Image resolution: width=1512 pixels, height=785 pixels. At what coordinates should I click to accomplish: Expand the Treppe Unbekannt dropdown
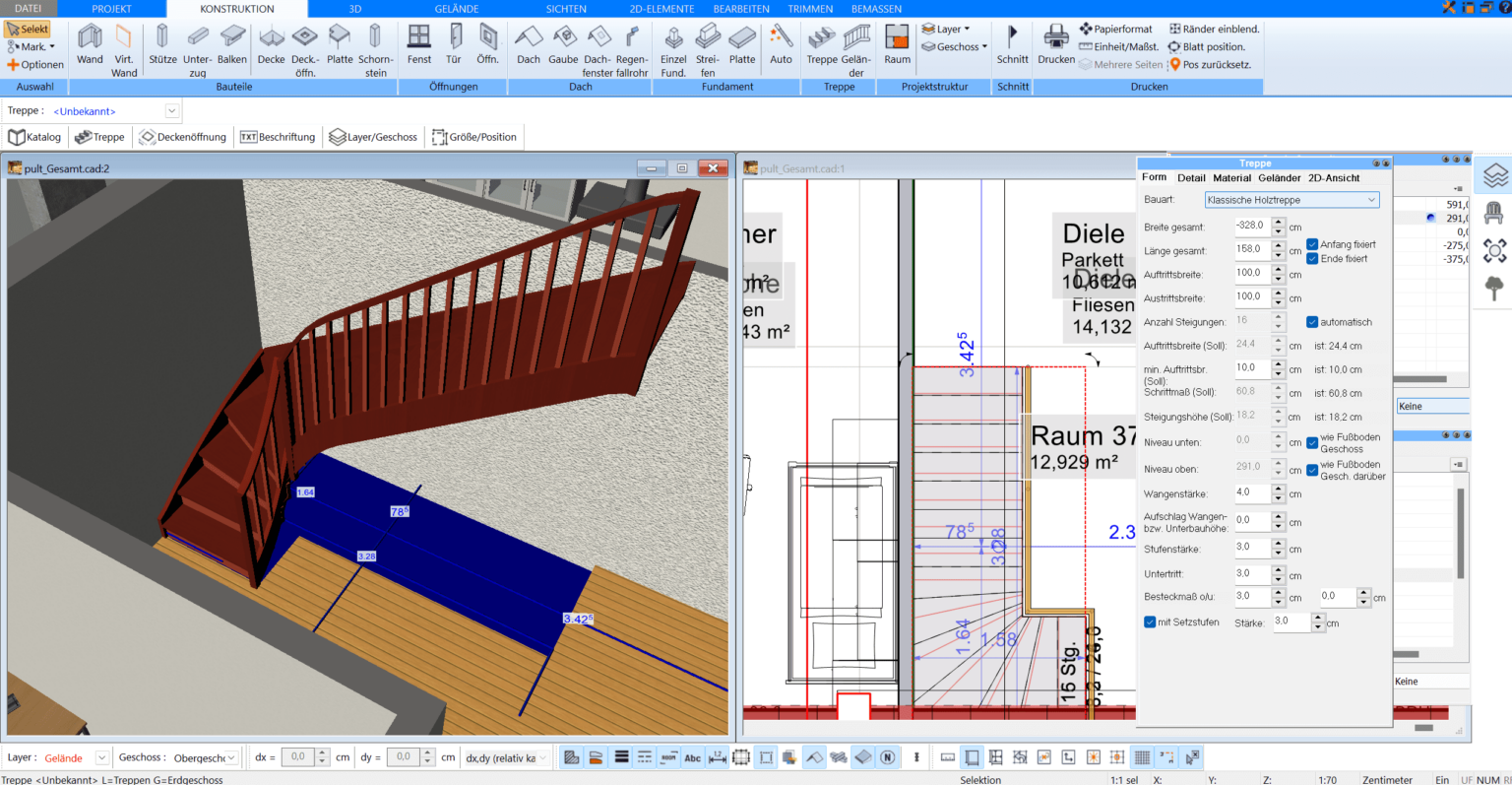click(x=172, y=111)
